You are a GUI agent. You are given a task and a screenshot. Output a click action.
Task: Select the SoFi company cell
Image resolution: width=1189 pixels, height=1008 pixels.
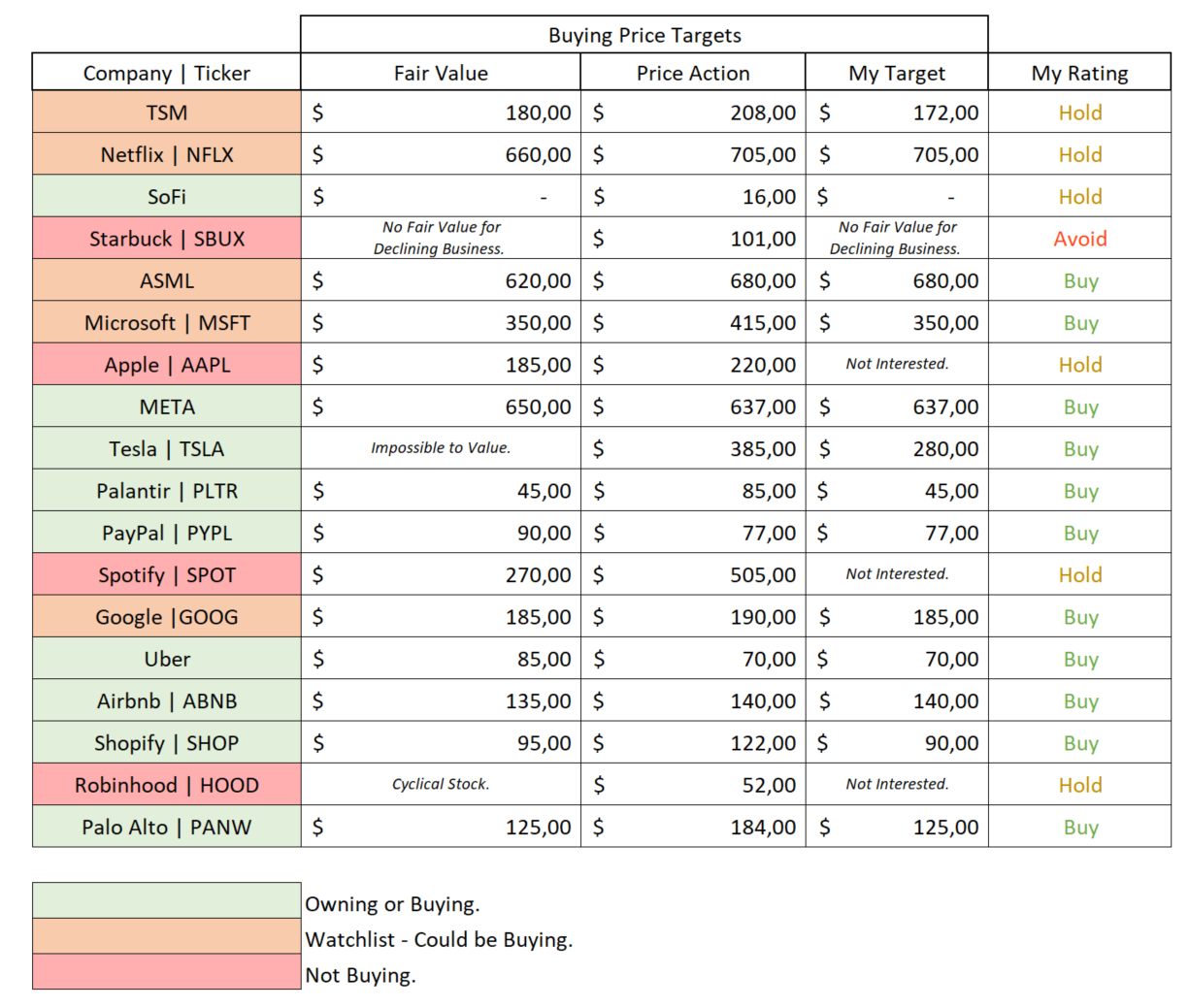pyautogui.click(x=167, y=196)
